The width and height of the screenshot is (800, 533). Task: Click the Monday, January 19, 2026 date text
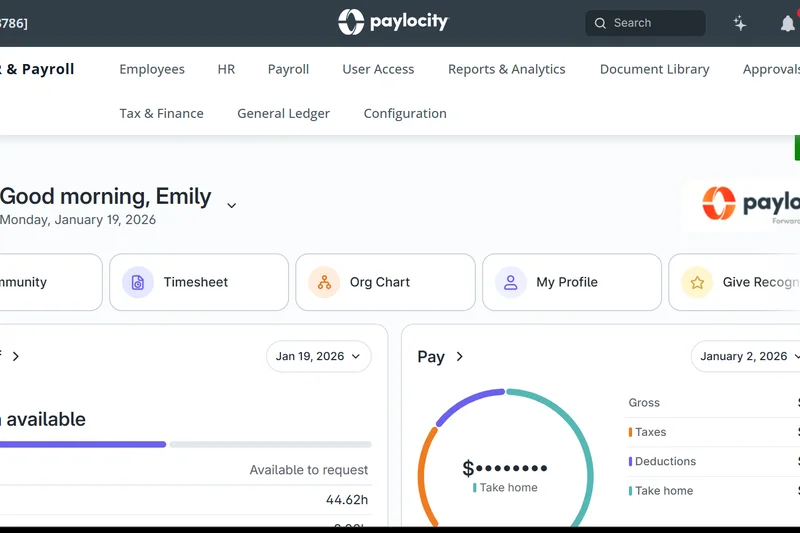[x=78, y=219]
